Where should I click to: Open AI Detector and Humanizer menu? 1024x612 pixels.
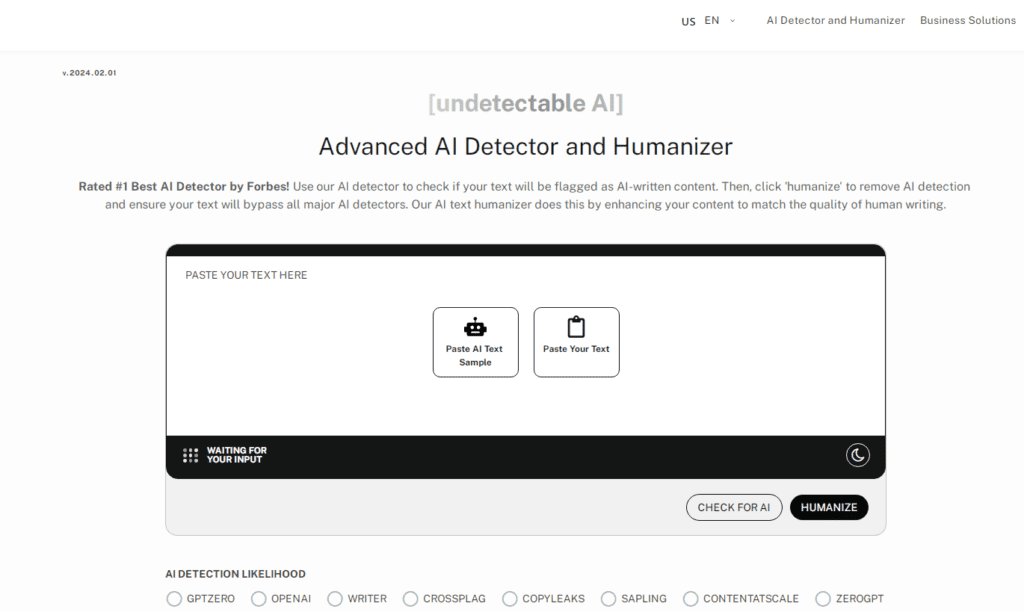835,21
